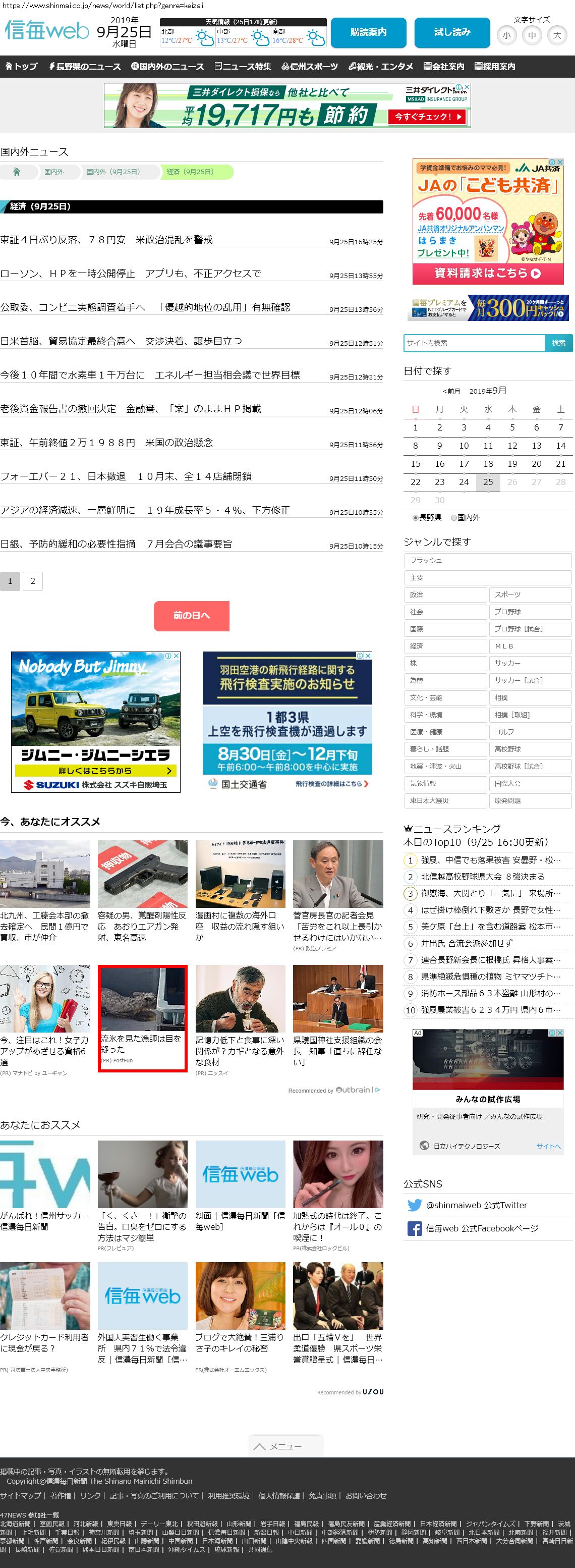
Task: Open 長野県のニュース menu
Action: coord(85,66)
